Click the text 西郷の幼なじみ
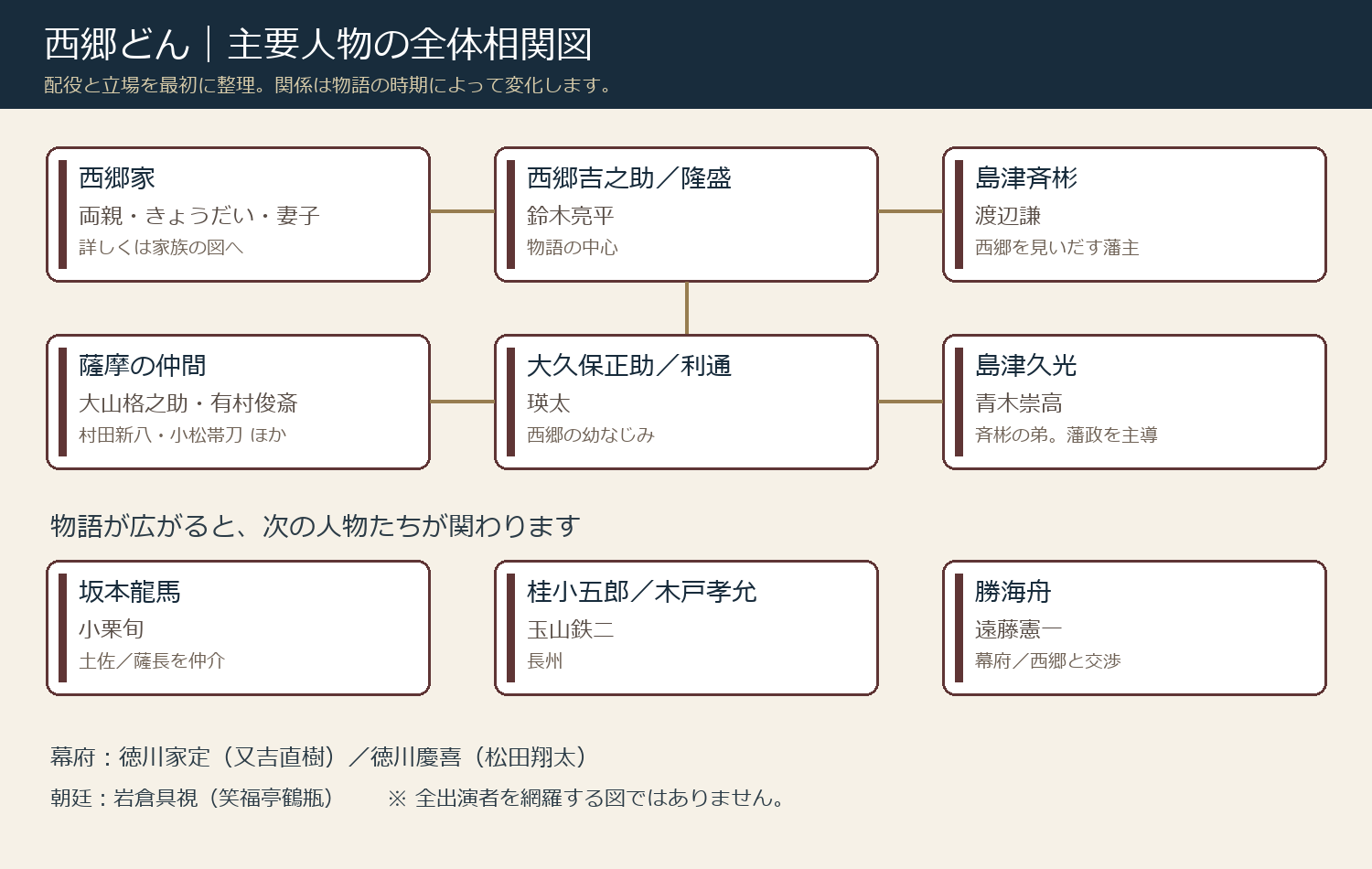Viewport: 1372px width, 869px height. click(x=591, y=434)
